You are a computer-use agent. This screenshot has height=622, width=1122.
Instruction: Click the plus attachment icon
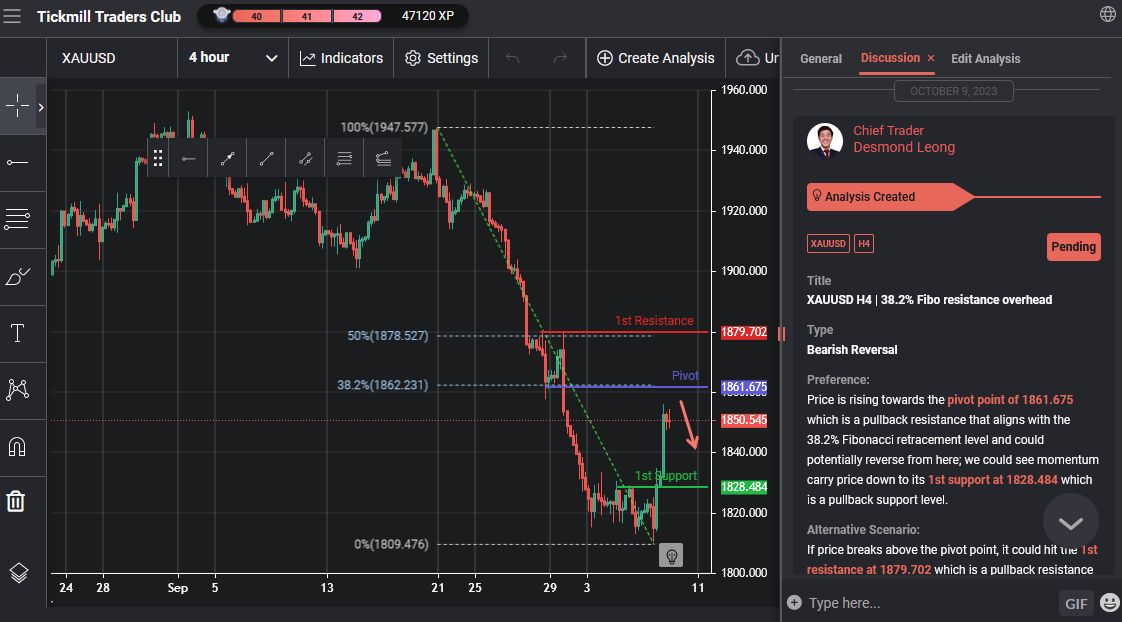click(x=794, y=603)
